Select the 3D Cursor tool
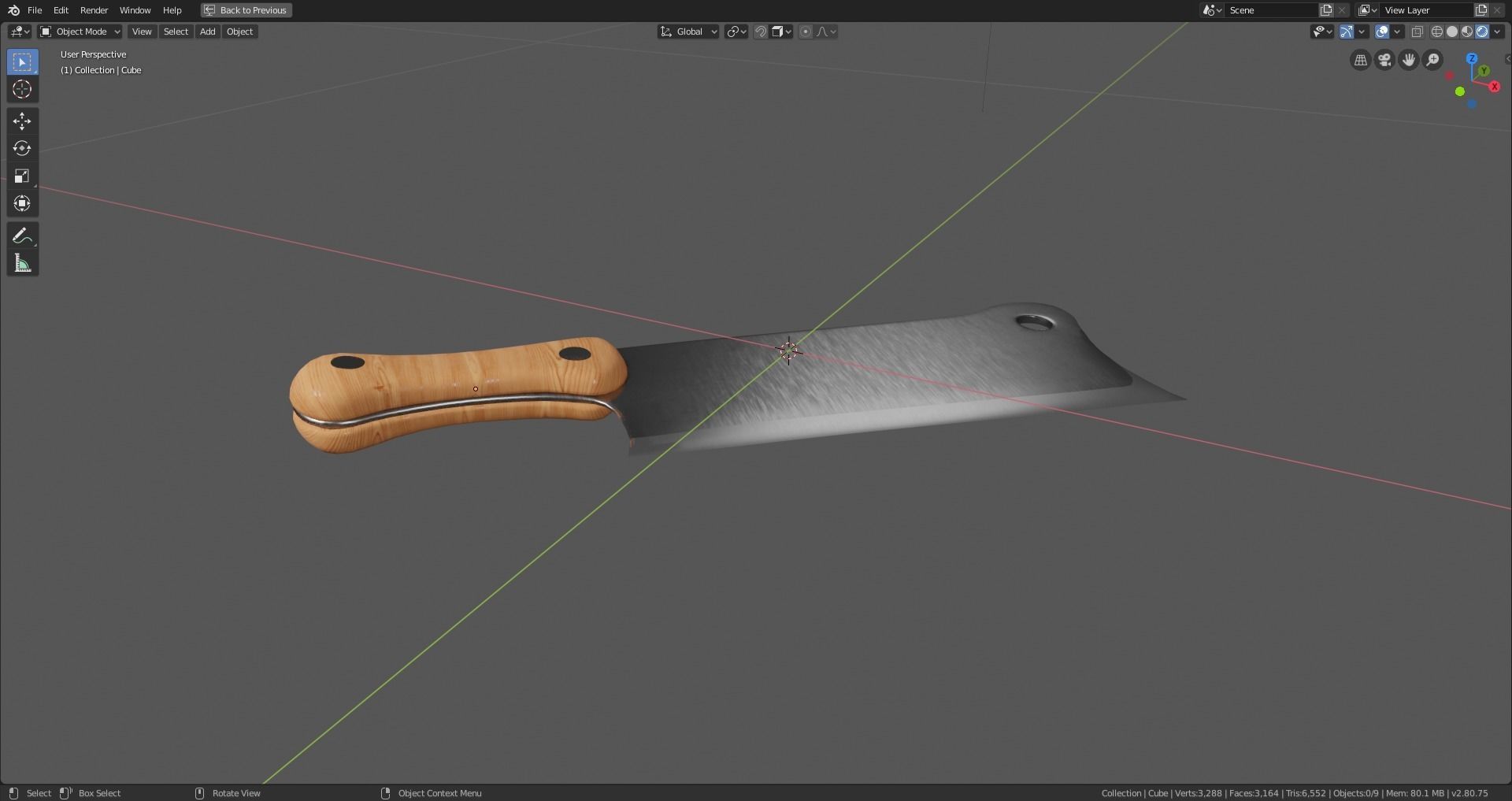The height and width of the screenshot is (801, 1512). (x=22, y=89)
